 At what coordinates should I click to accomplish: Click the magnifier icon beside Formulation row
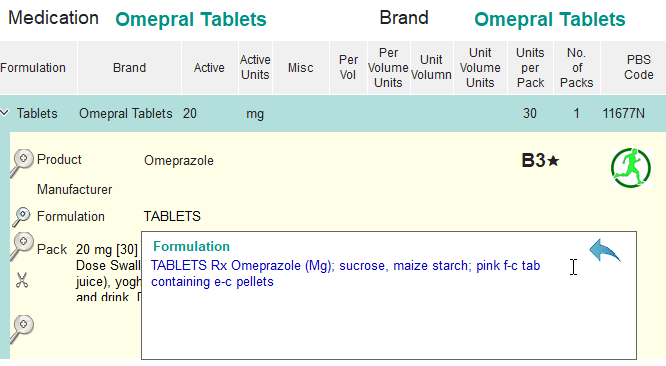pos(21,217)
